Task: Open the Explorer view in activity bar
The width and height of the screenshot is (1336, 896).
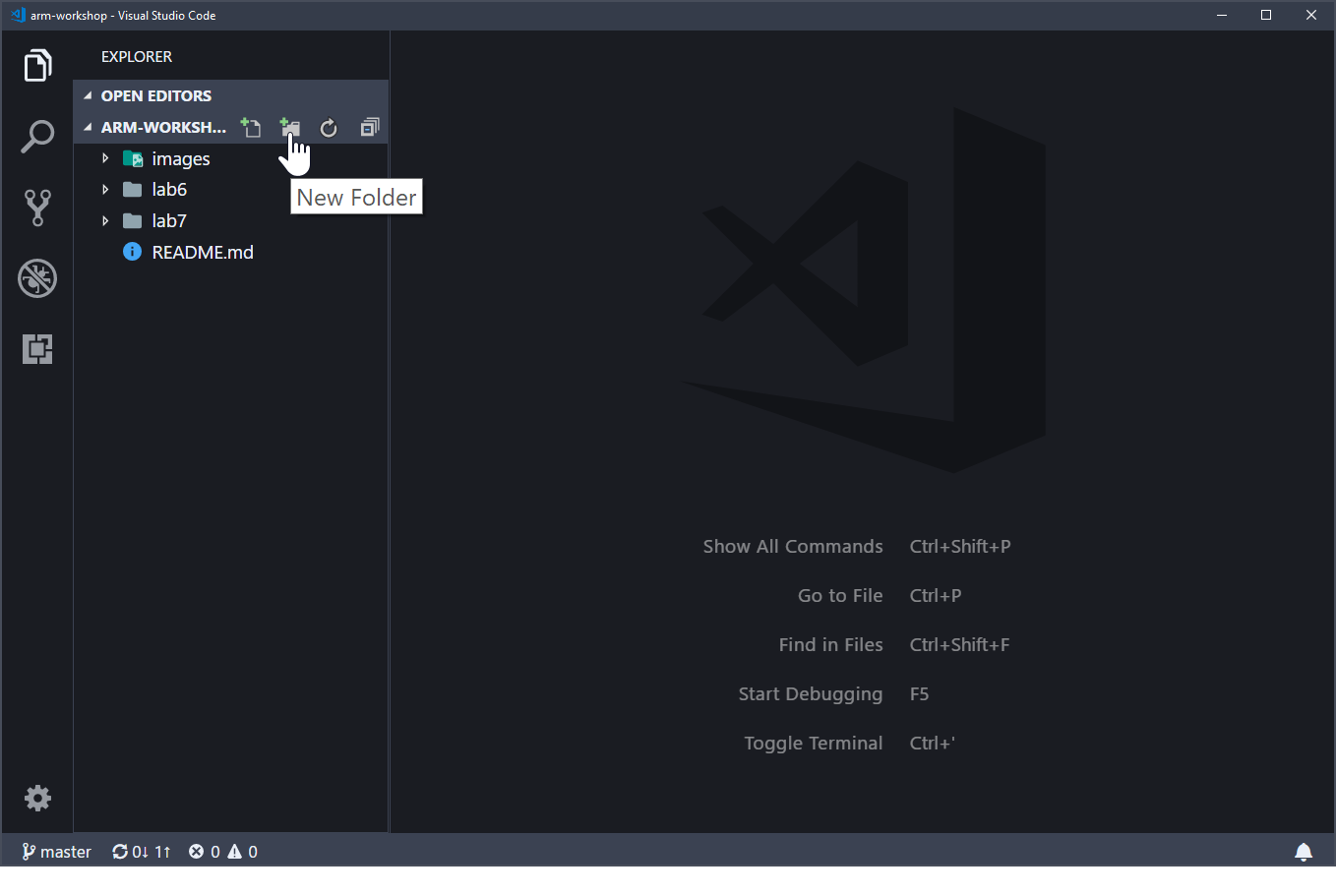Action: point(37,66)
